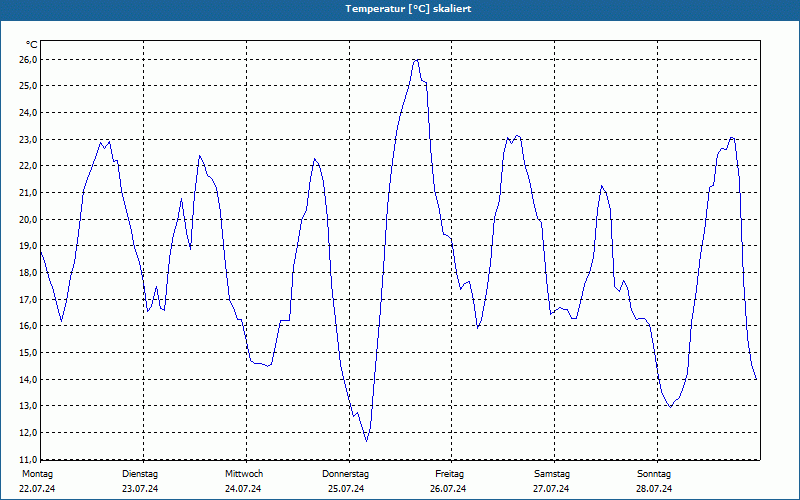This screenshot has width=800, height=500.
Task: Click the '11,0' y-axis label
Action: point(29,459)
